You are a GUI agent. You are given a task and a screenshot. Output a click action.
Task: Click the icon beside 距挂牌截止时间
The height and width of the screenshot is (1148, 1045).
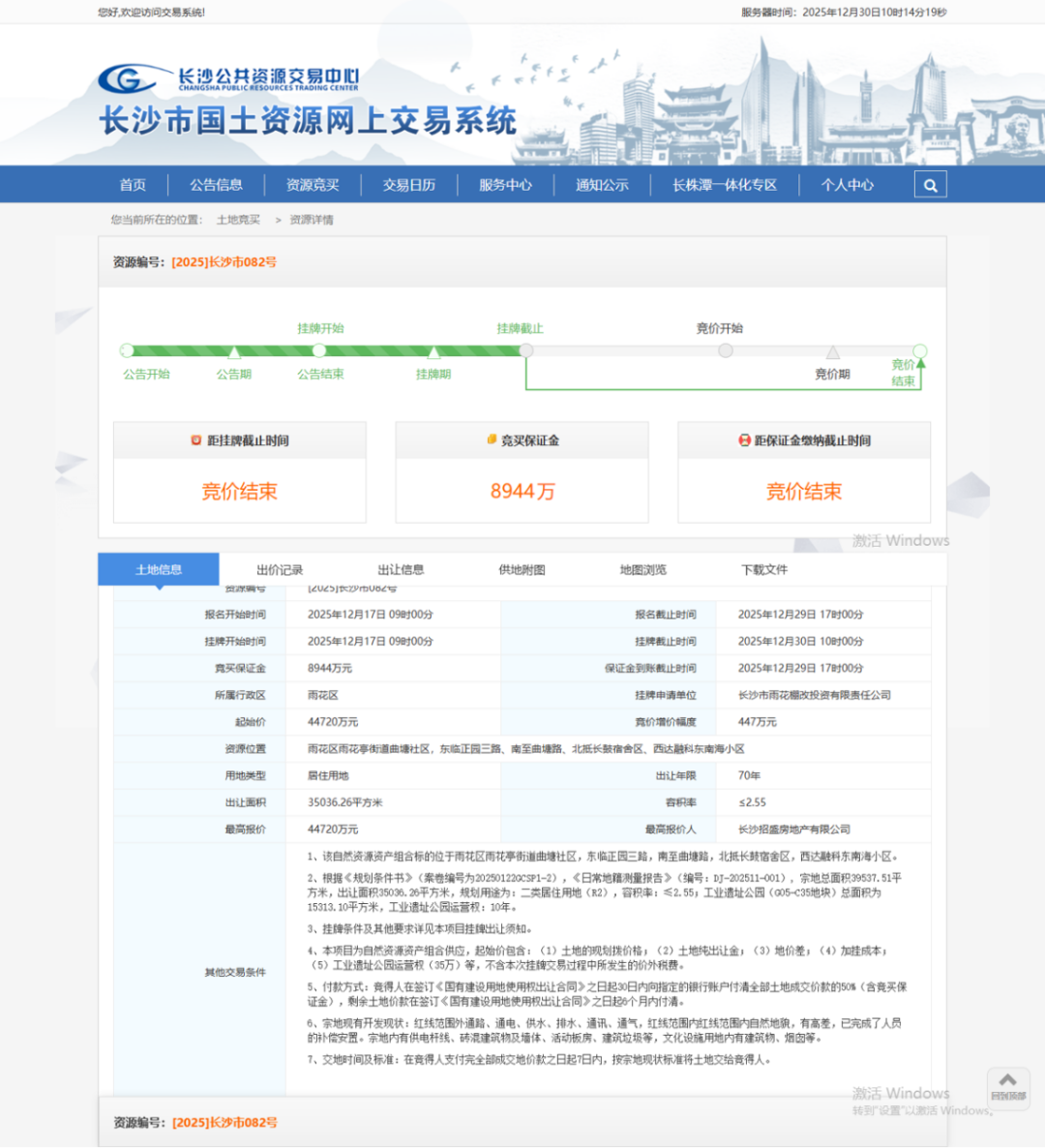[196, 440]
